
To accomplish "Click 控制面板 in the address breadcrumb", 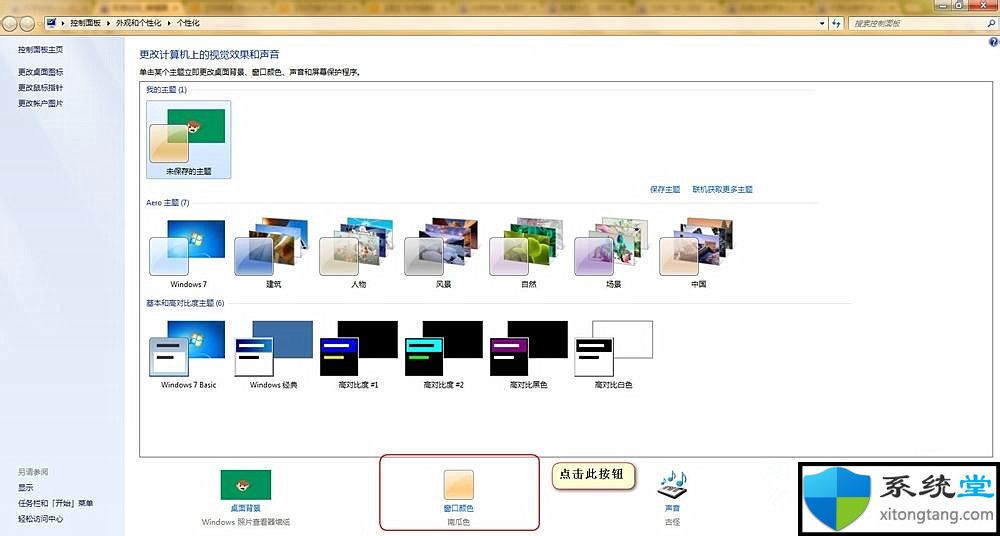I will click(85, 23).
